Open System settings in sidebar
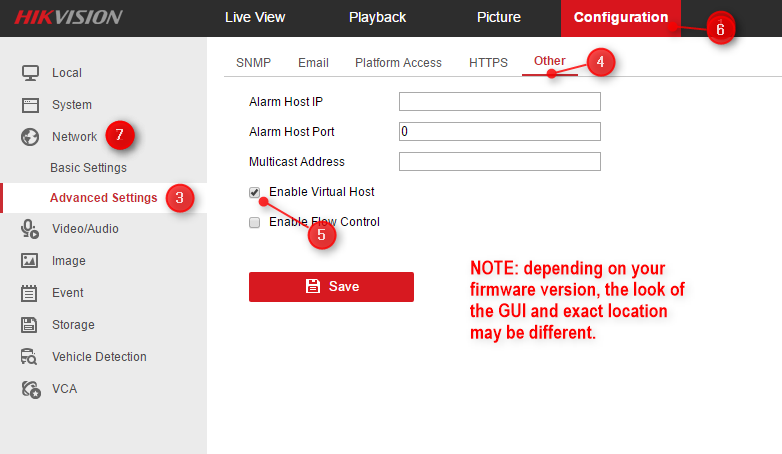This screenshot has height=454, width=782. (72, 105)
